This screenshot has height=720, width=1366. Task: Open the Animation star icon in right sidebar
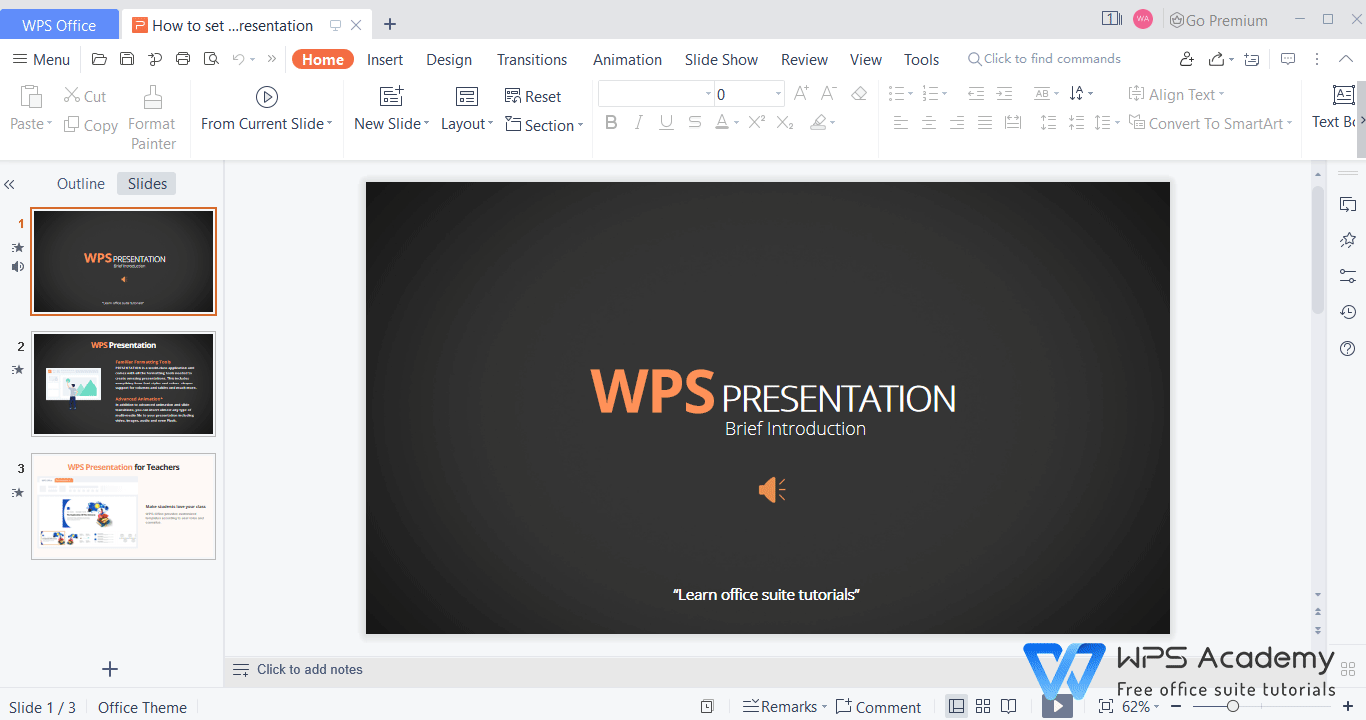[x=1348, y=241]
